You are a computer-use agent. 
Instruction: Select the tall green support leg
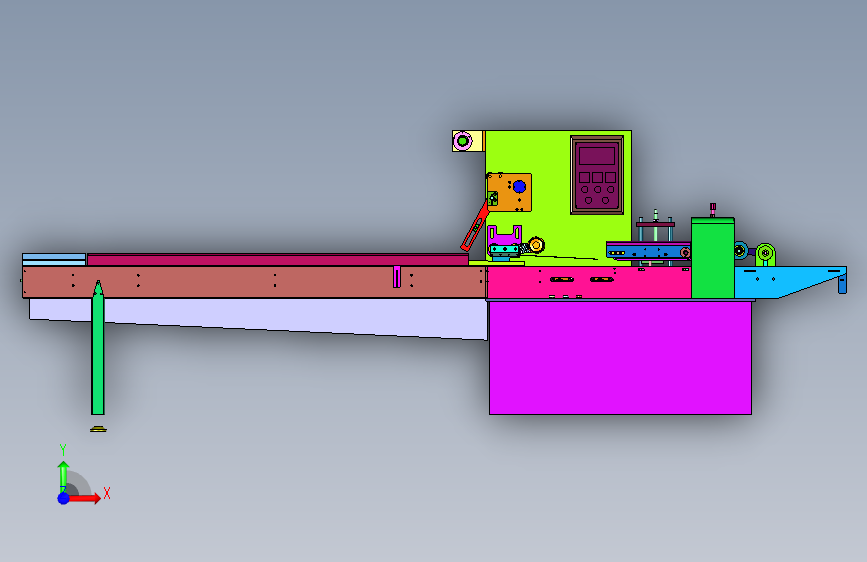pyautogui.click(x=98, y=348)
